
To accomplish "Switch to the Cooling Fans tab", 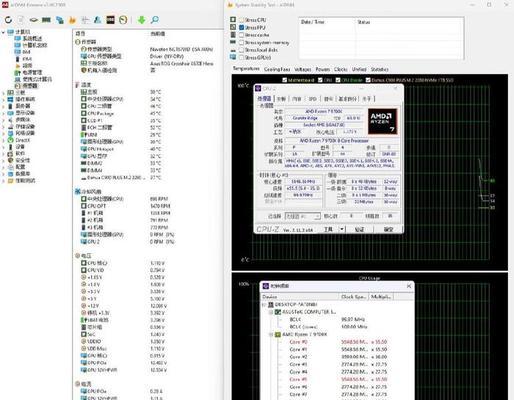I will tap(277, 69).
